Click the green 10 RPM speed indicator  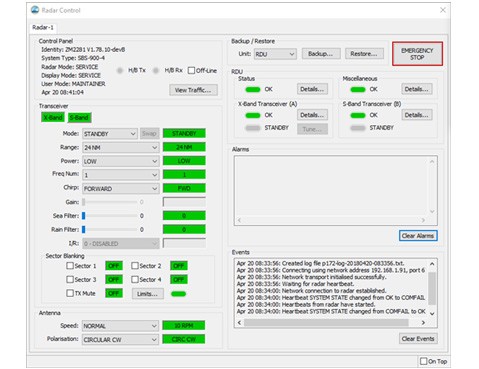(x=184, y=325)
